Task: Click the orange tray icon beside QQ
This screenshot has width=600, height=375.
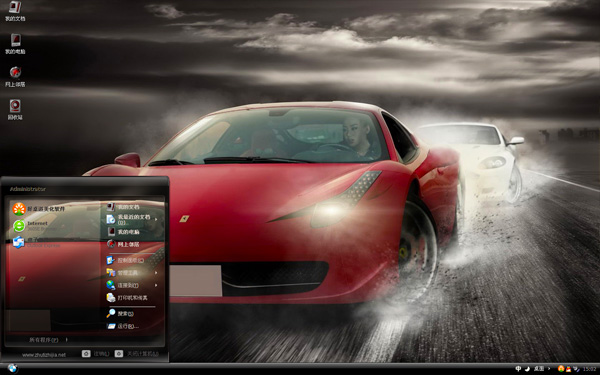Action: pyautogui.click(x=561, y=368)
